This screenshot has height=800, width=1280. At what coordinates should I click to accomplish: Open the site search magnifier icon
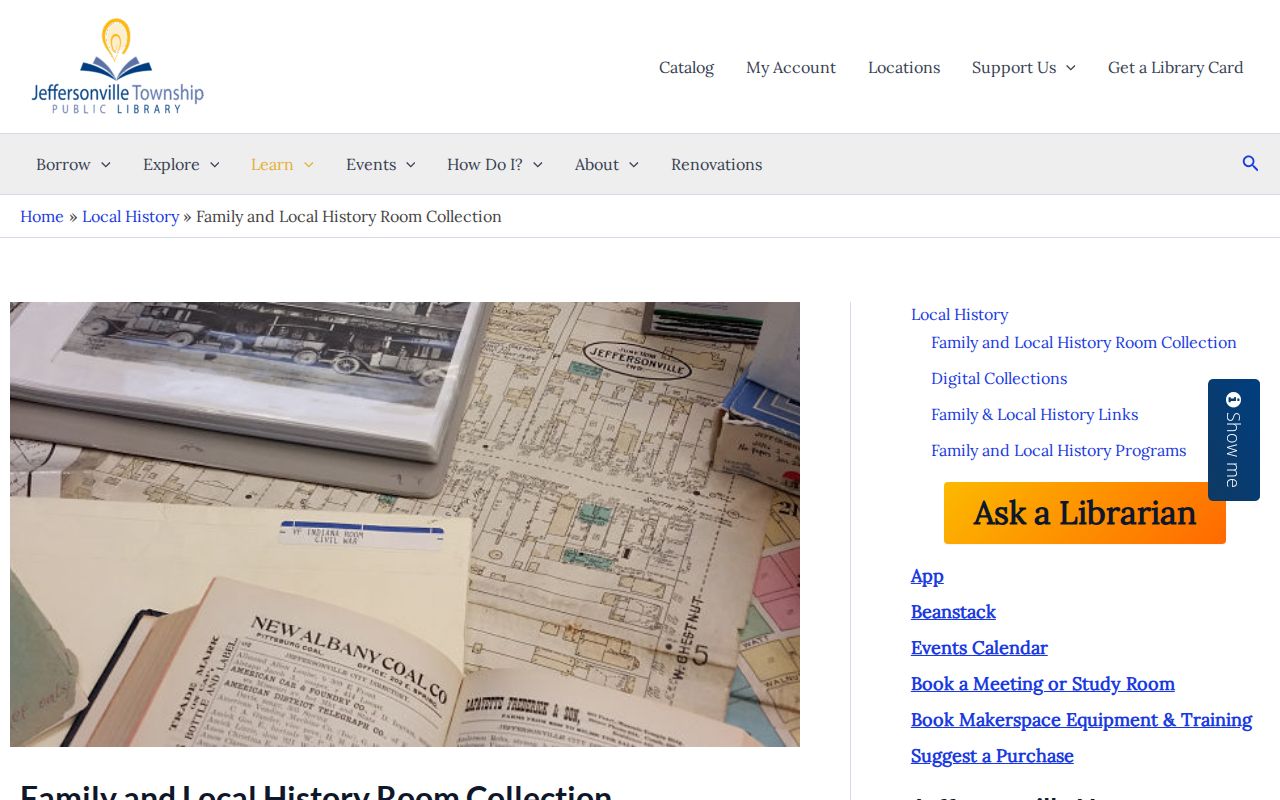pos(1250,164)
